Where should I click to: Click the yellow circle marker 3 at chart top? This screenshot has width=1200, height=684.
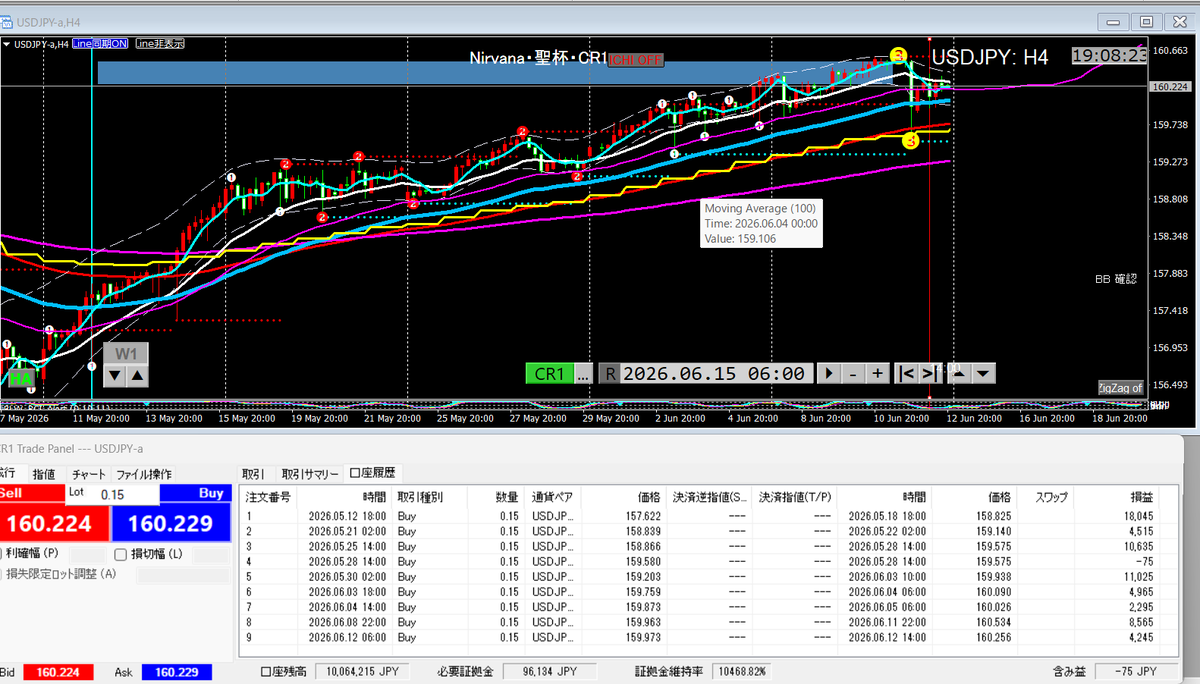pyautogui.click(x=899, y=54)
